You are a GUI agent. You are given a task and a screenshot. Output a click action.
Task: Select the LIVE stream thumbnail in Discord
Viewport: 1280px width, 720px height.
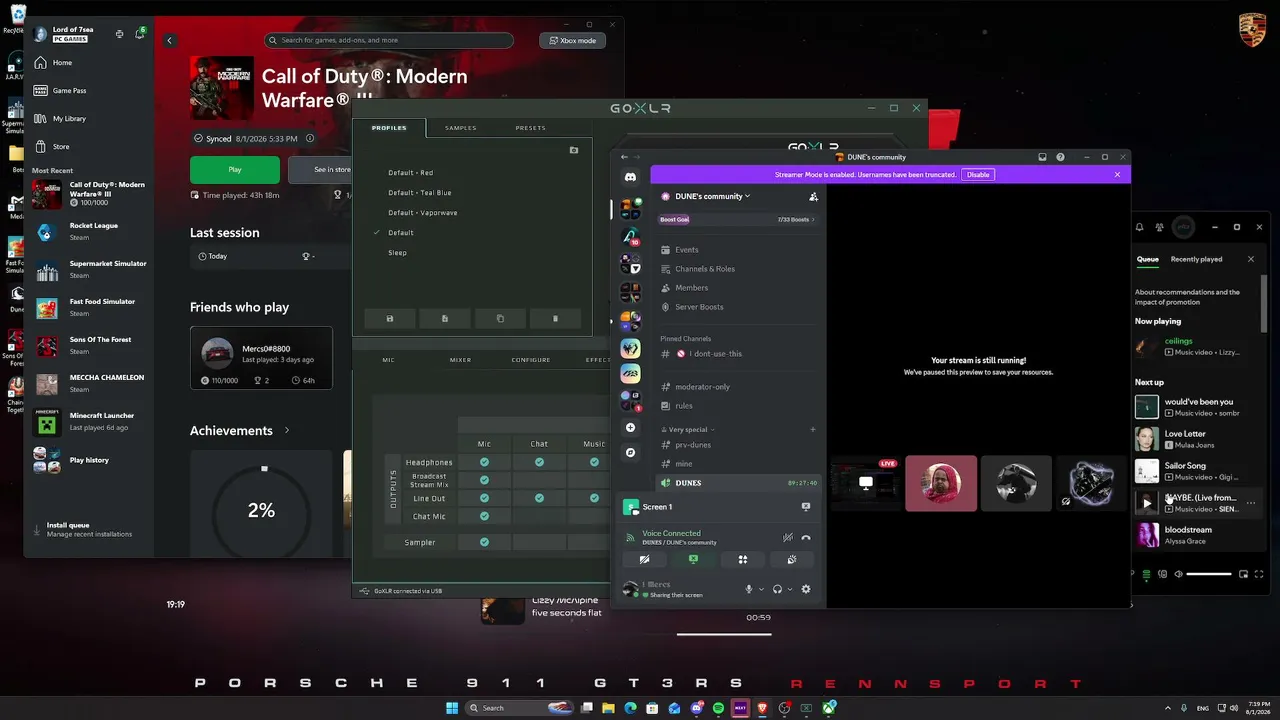pos(865,483)
